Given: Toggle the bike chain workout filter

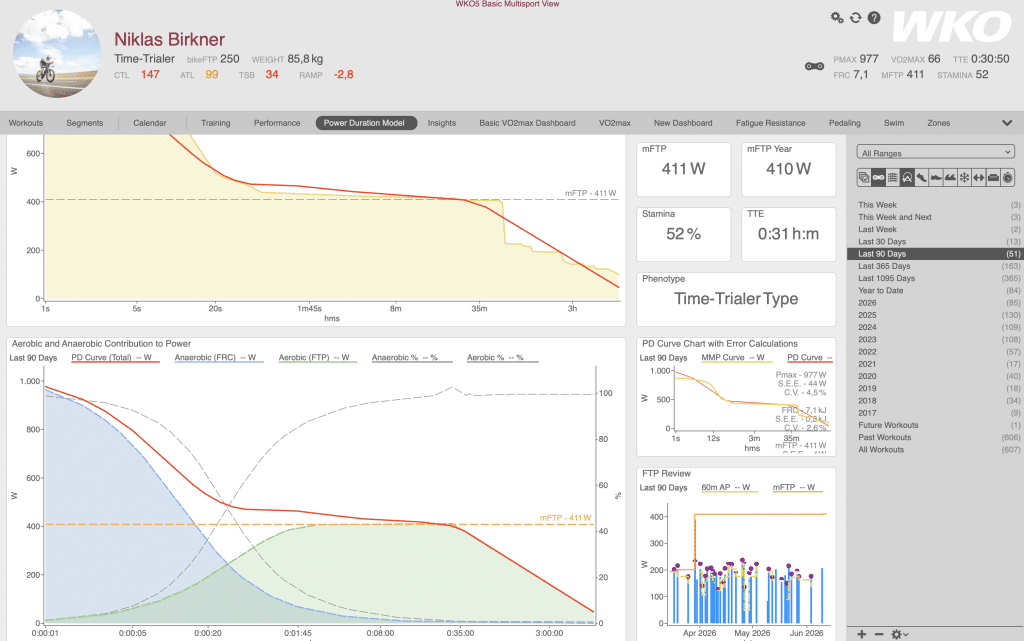Looking at the screenshot, I should (x=878, y=177).
